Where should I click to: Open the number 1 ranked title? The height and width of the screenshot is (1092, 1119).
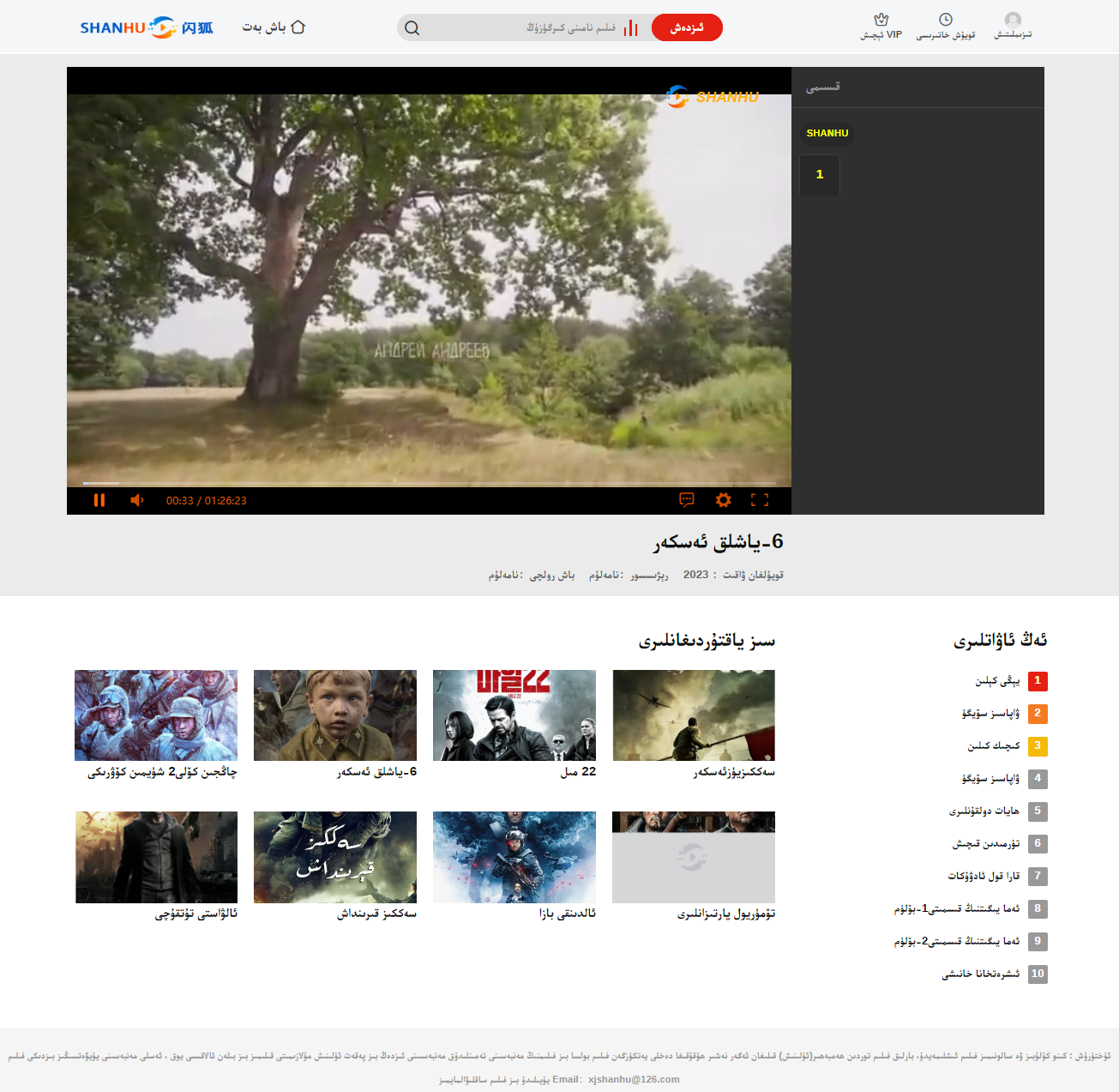(x=997, y=681)
